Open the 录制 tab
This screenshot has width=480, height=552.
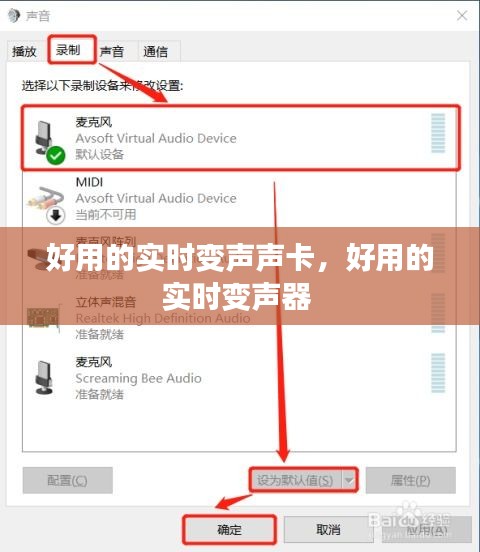(x=68, y=50)
